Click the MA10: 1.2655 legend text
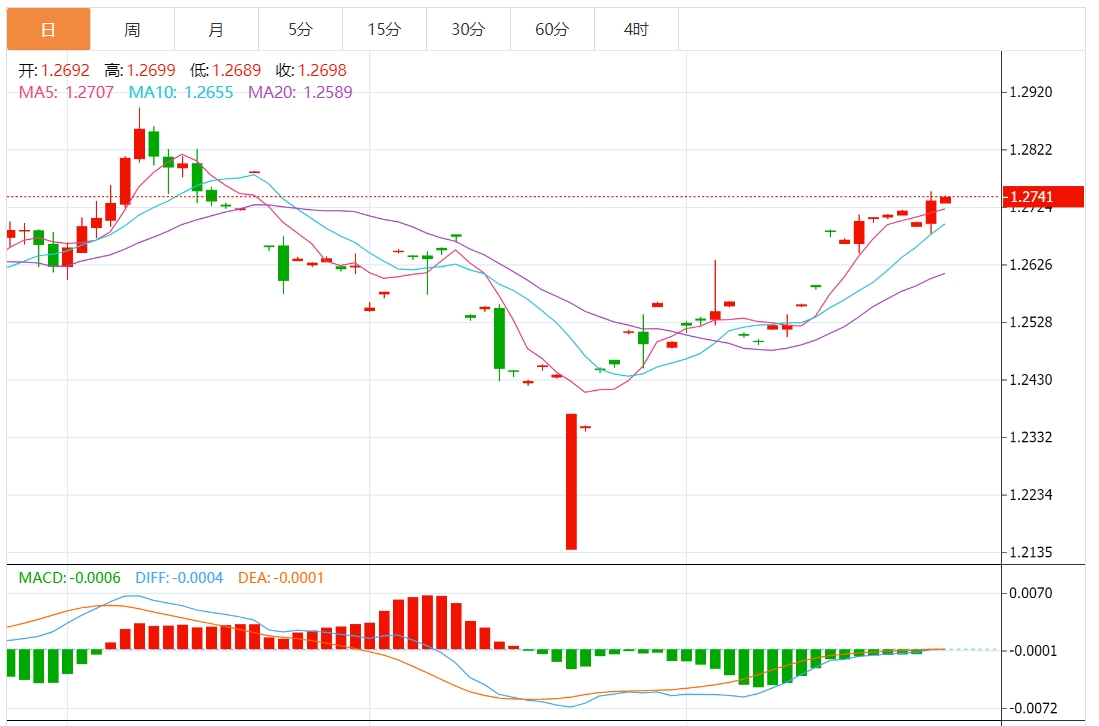 point(181,93)
